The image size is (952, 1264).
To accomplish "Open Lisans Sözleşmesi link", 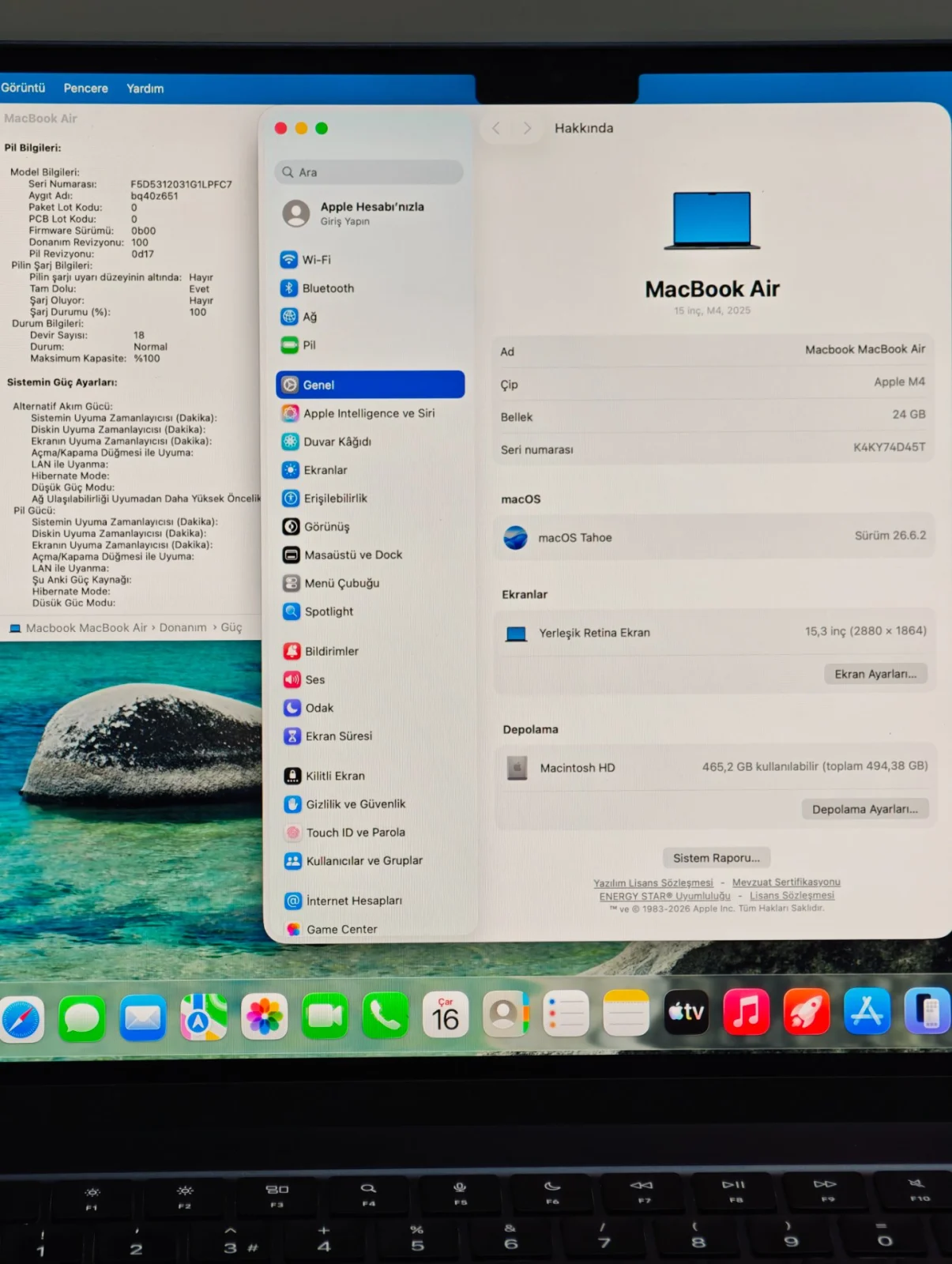I will tap(792, 895).
